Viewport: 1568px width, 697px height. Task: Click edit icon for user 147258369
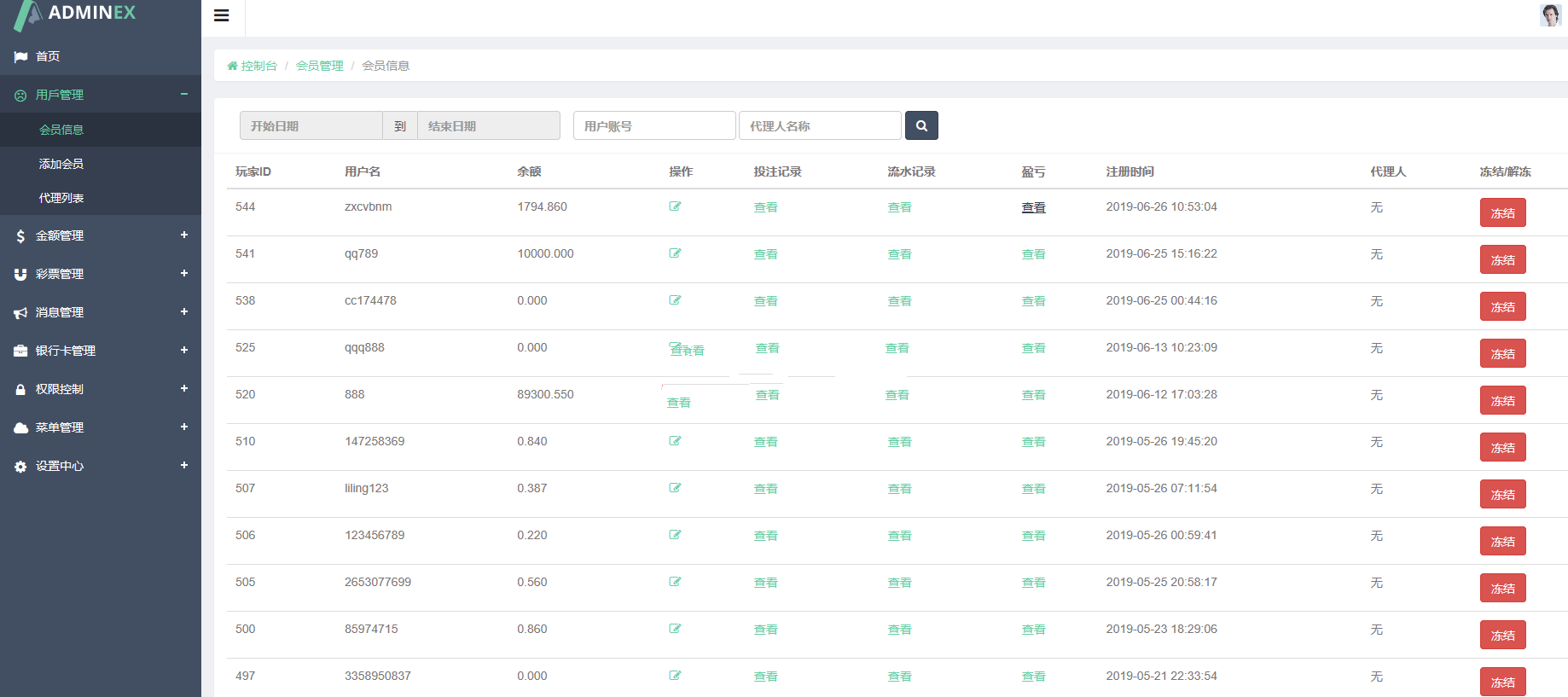point(675,441)
